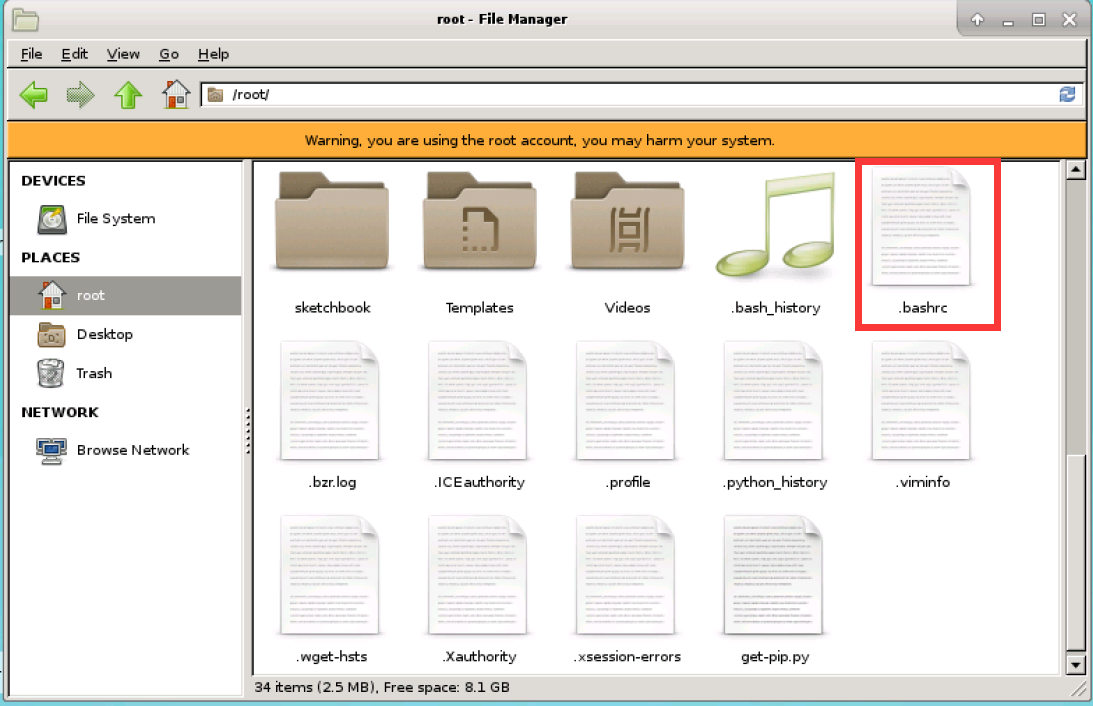Open the Go menu
The height and width of the screenshot is (706, 1093).
point(169,54)
